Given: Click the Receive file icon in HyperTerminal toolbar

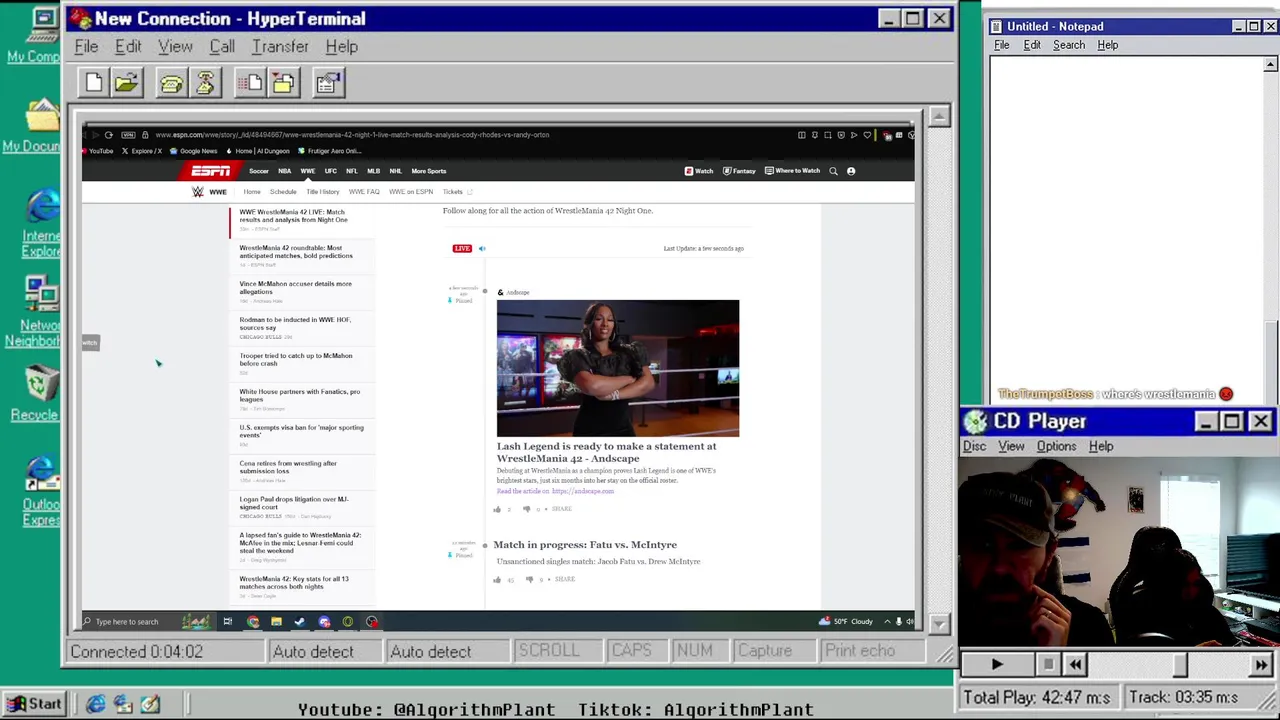Looking at the screenshot, I should [x=283, y=83].
